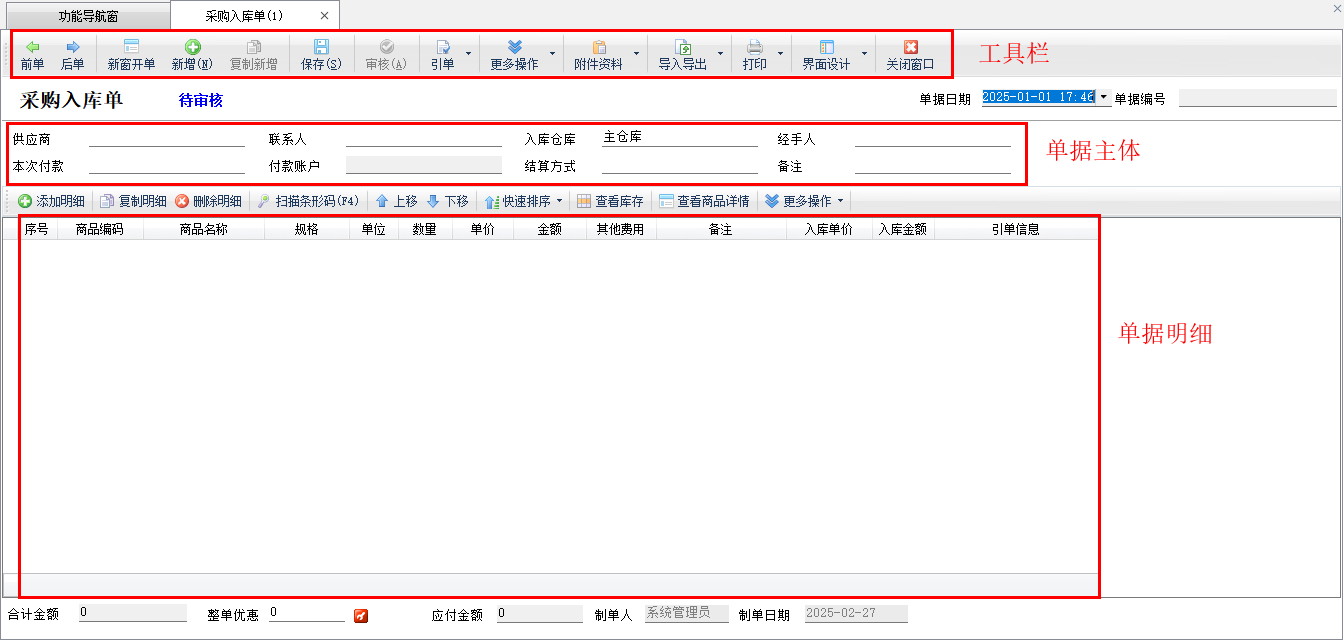
Task: Open the 单据日期 date picker dropdown
Action: coord(1104,98)
